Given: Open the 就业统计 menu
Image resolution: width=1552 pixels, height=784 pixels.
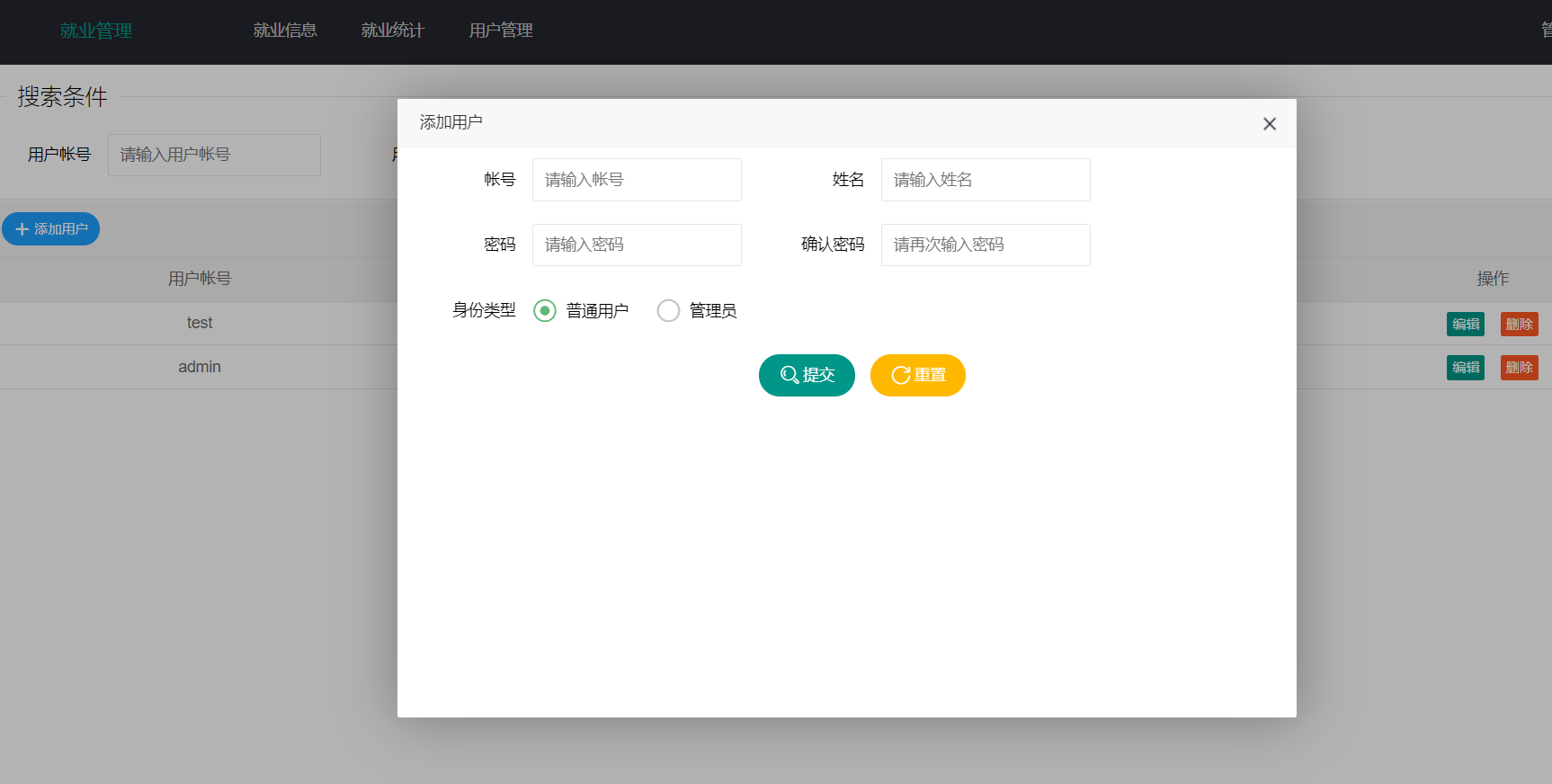Looking at the screenshot, I should click(392, 31).
